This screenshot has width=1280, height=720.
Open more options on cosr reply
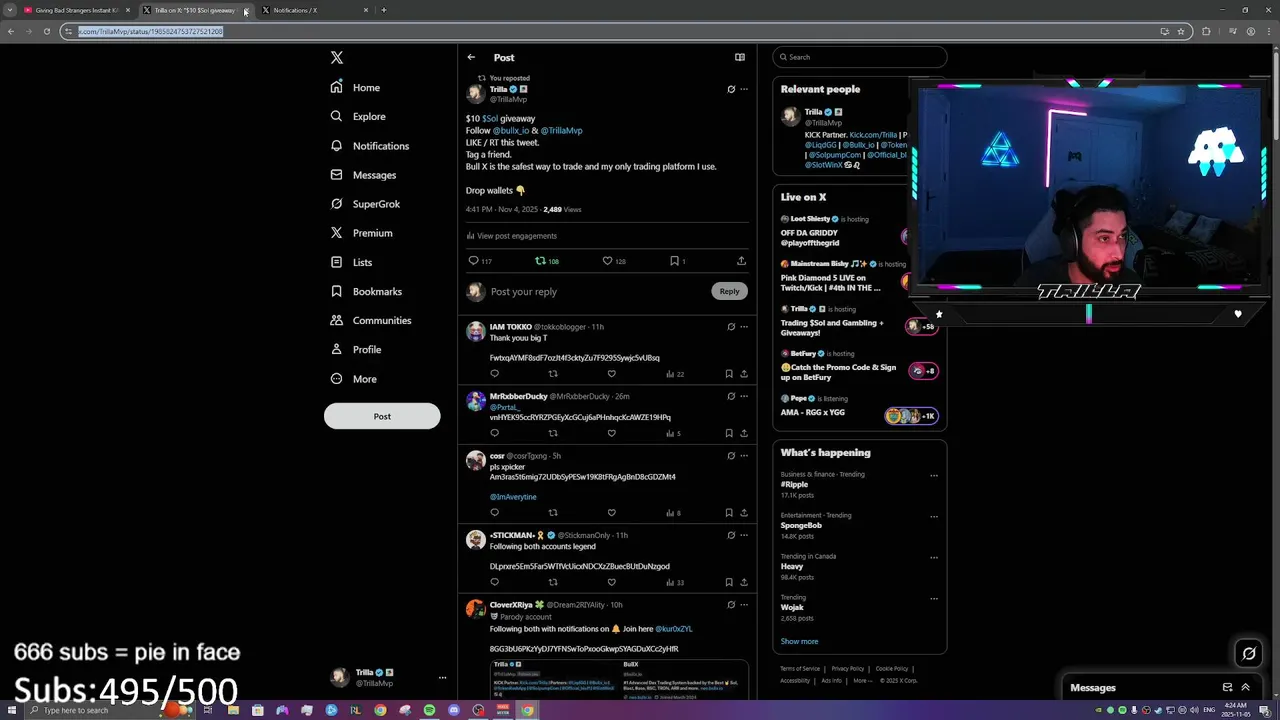click(744, 456)
